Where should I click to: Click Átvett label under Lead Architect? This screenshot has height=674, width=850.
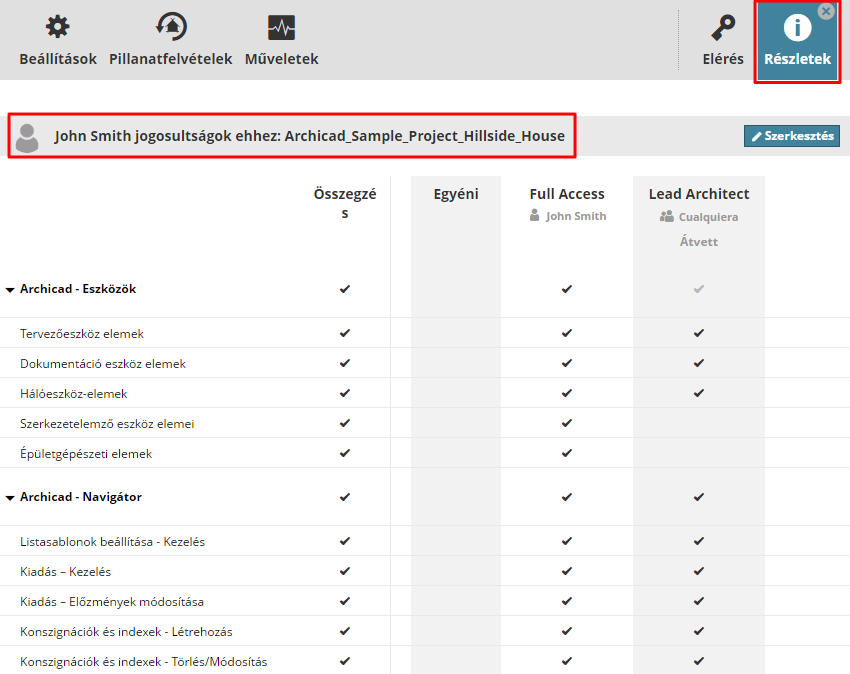pyautogui.click(x=699, y=242)
